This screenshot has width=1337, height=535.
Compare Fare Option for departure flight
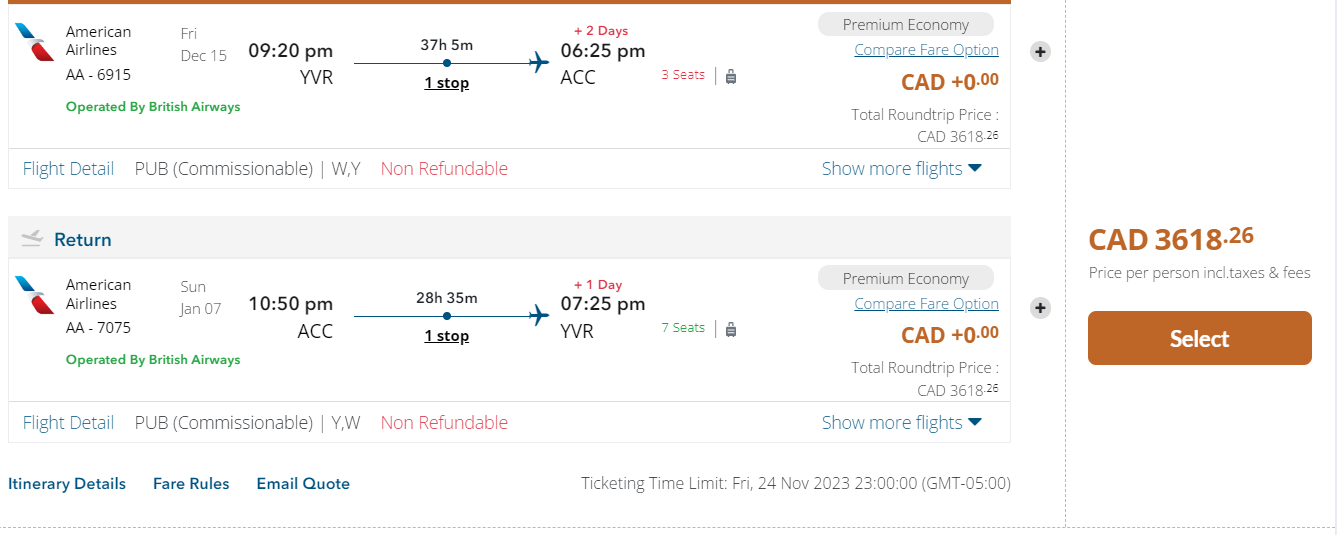[926, 50]
